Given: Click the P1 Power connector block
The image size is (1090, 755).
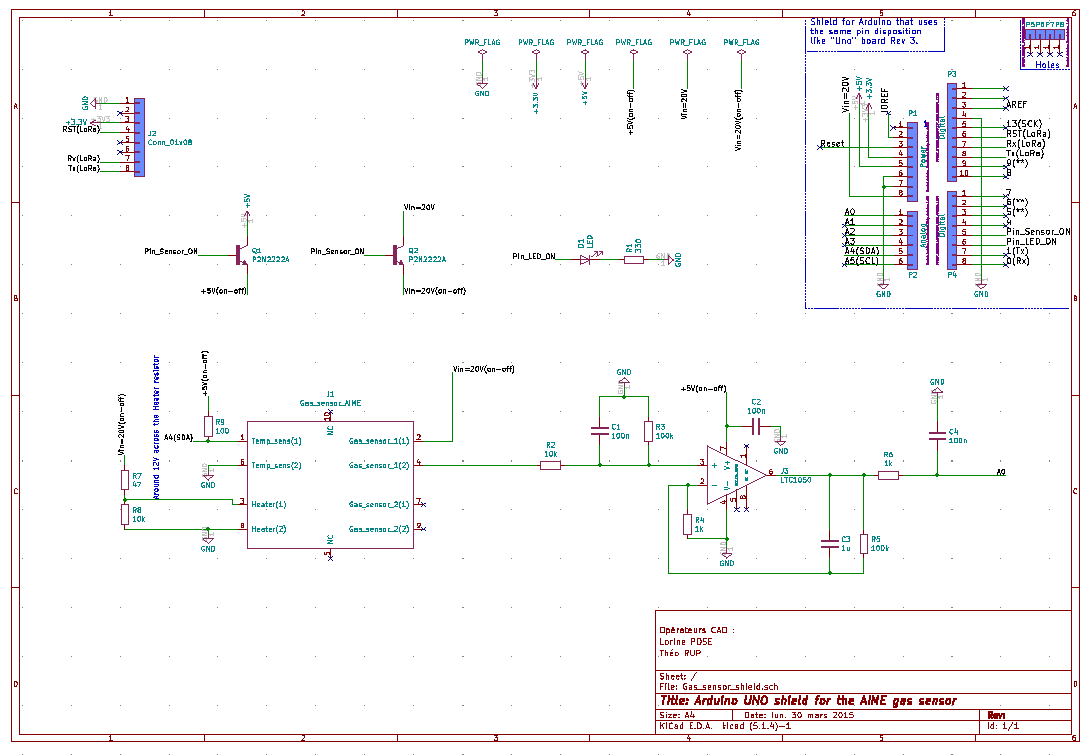Looking at the screenshot, I should click(x=913, y=162).
